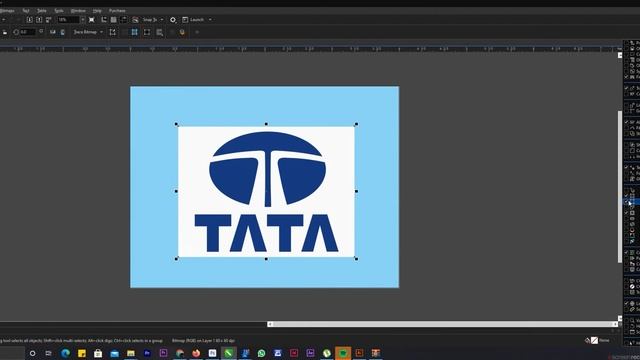Image resolution: width=640 pixels, height=360 pixels.
Task: Click the vertical scrollbar beside the canvas
Action: 620,187
